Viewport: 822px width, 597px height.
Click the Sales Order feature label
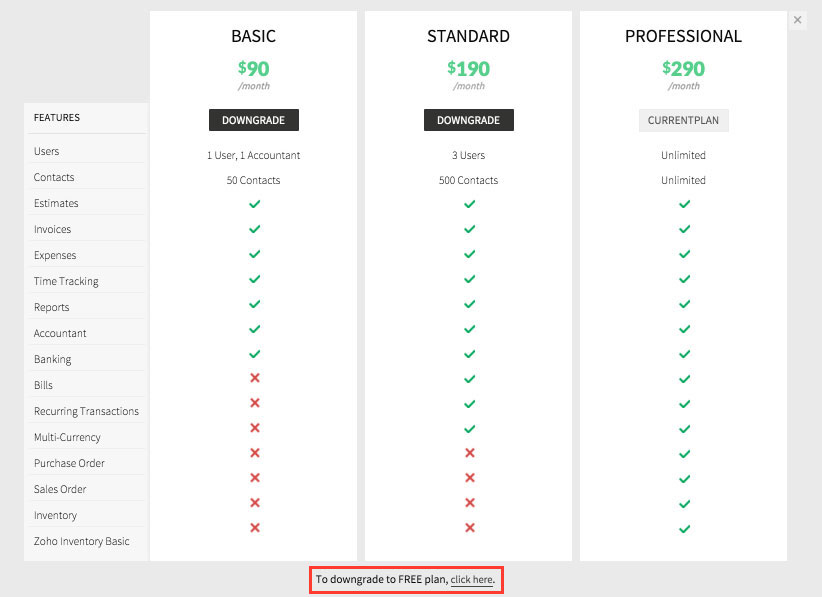click(60, 490)
